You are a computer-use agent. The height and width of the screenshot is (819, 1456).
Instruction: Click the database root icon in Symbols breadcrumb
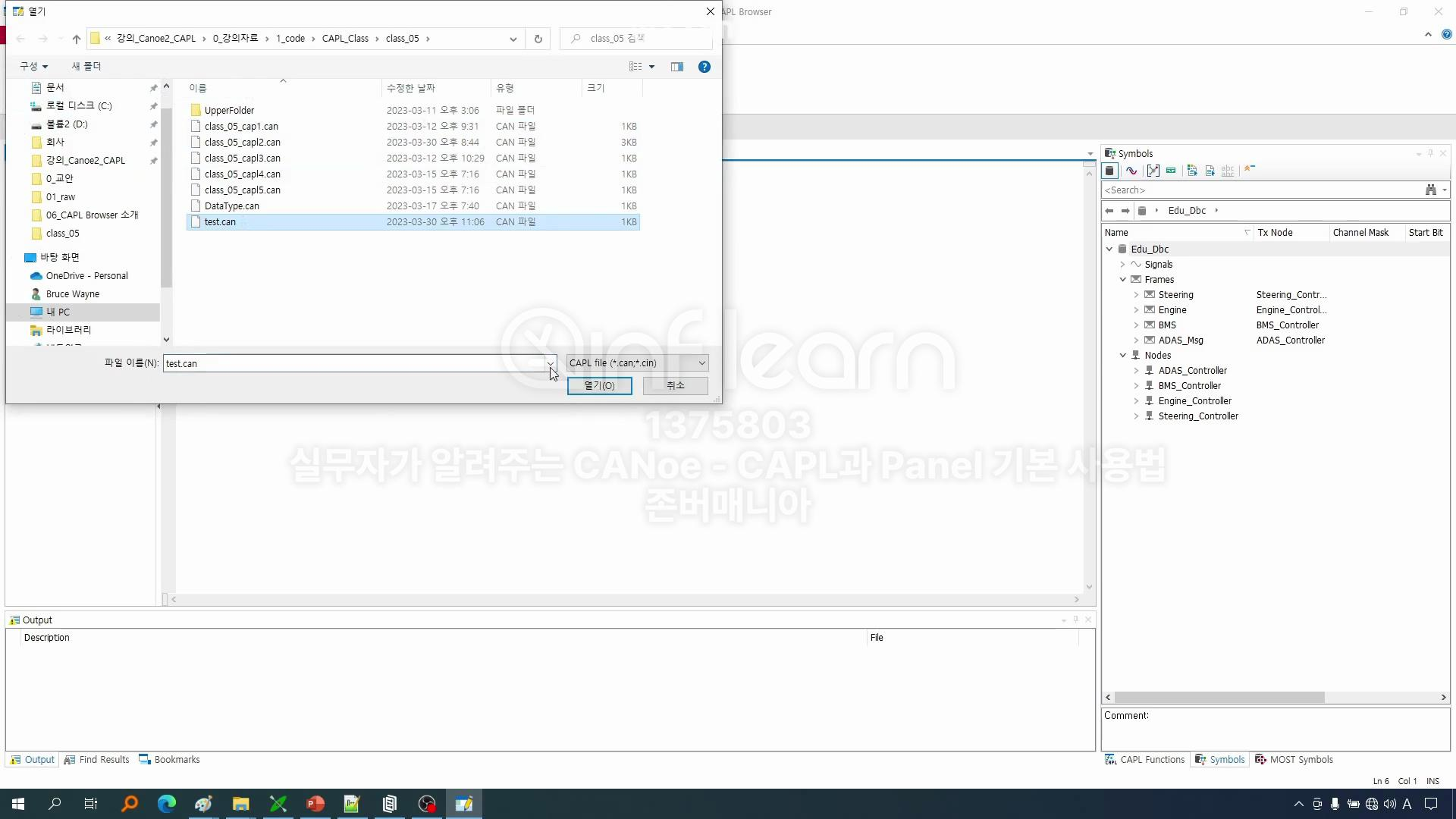tap(1142, 211)
